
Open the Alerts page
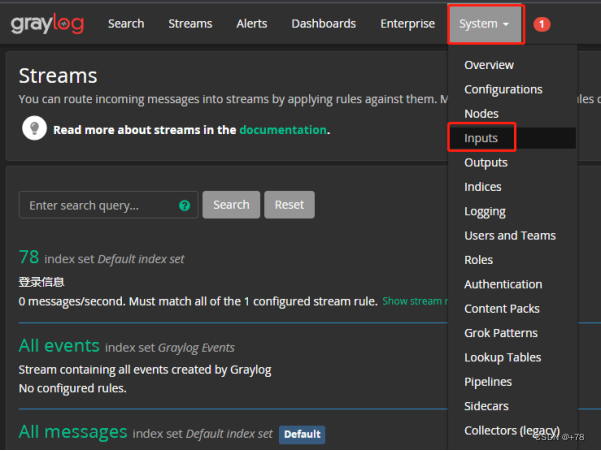tap(251, 24)
